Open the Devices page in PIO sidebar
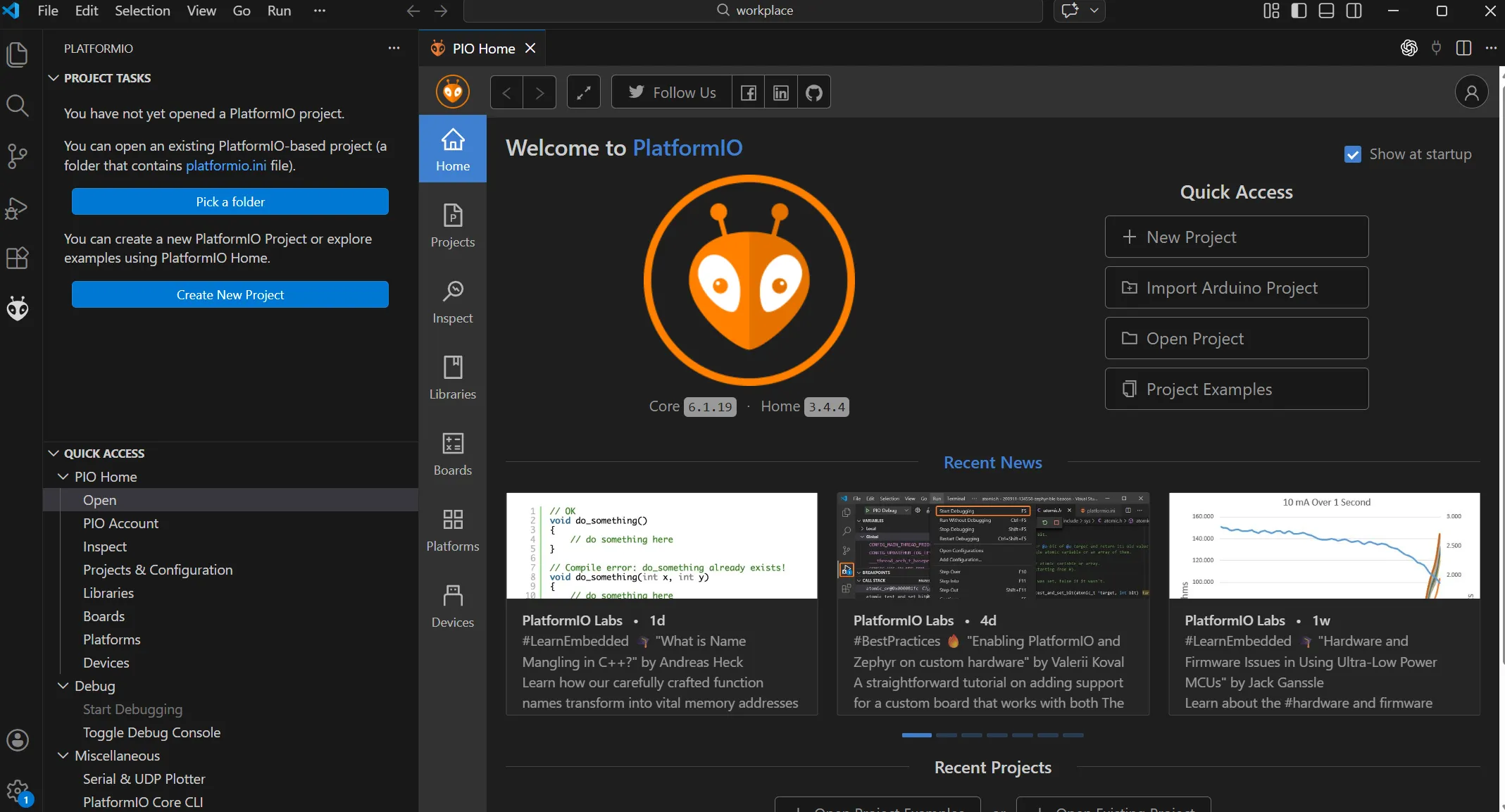Screen dimensions: 1505x812 pos(452,606)
